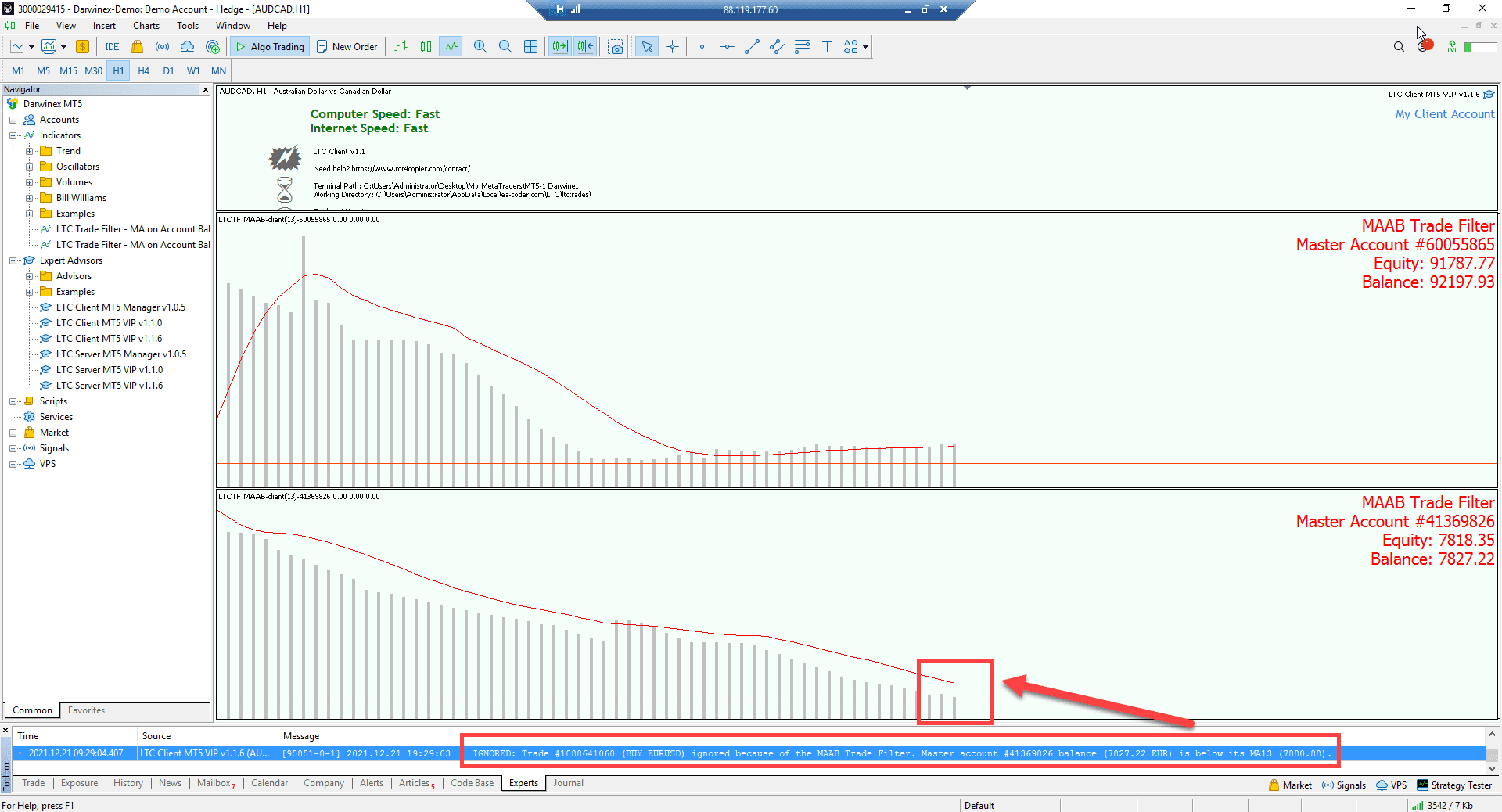Image resolution: width=1502 pixels, height=812 pixels.
Task: Open the File menu
Action: pos(32,26)
